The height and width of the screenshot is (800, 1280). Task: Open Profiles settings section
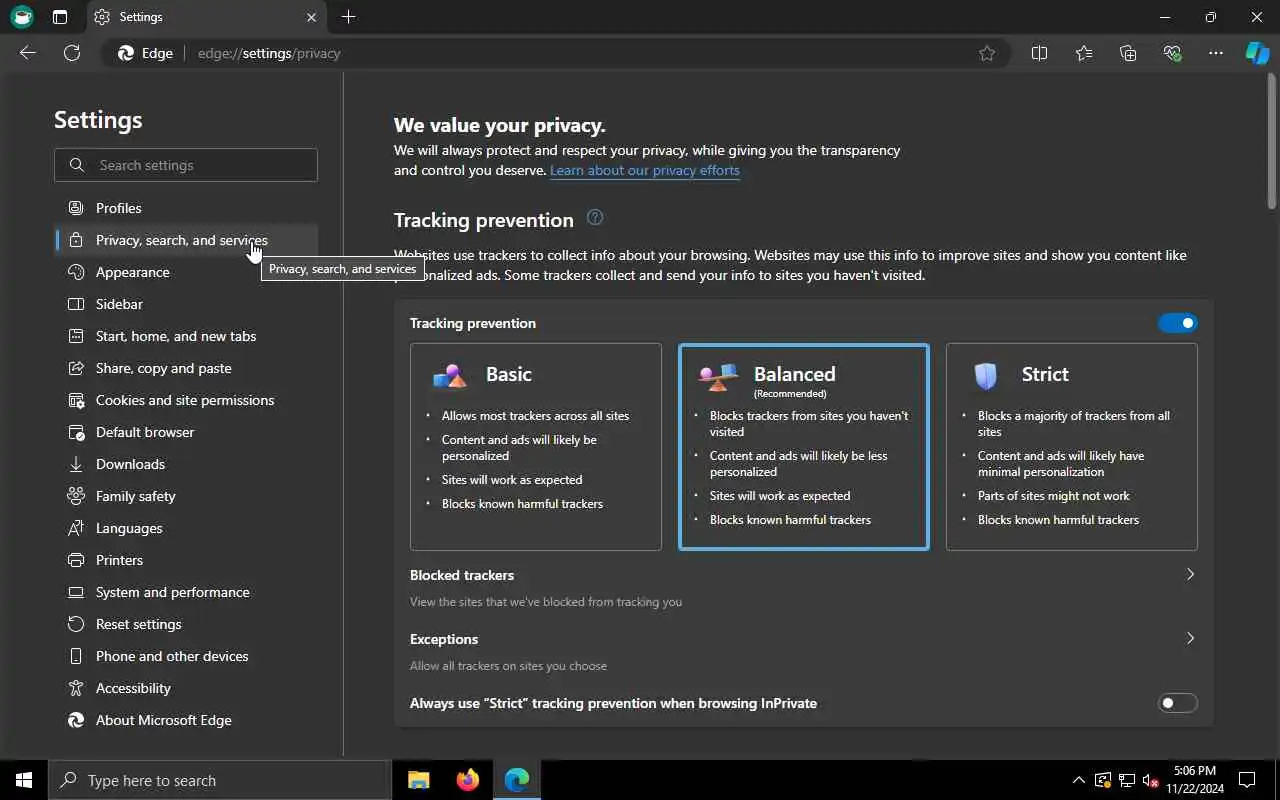coord(186,208)
